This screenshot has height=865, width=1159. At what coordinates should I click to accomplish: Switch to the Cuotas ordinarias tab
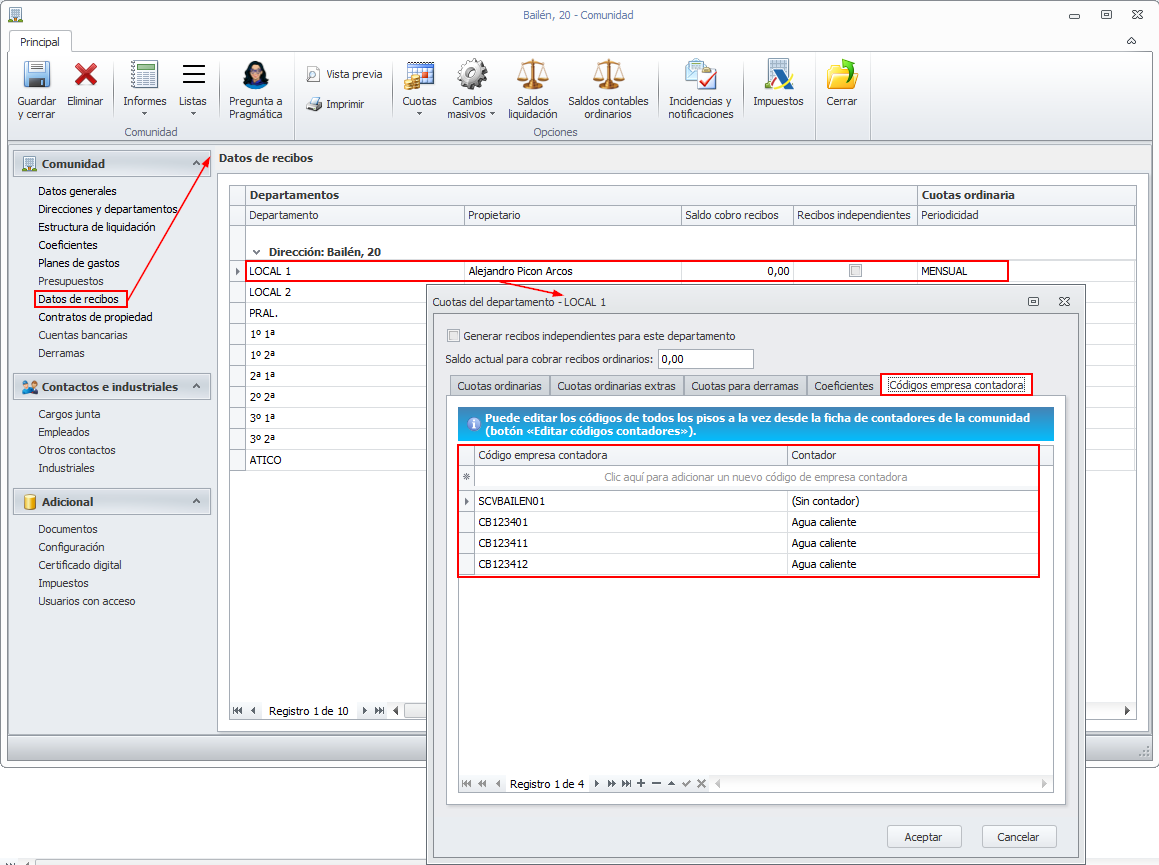pyautogui.click(x=499, y=386)
